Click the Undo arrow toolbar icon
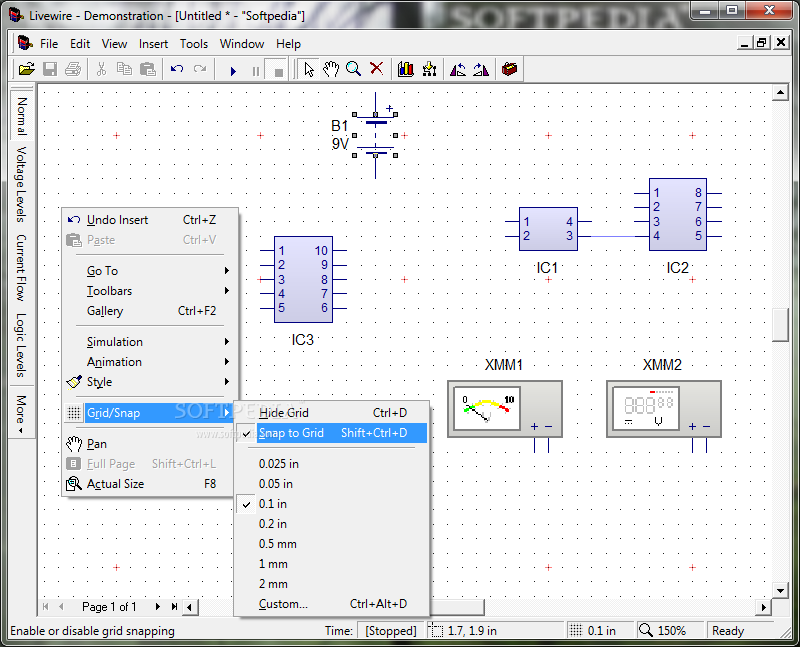The width and height of the screenshot is (800, 647). pos(177,69)
